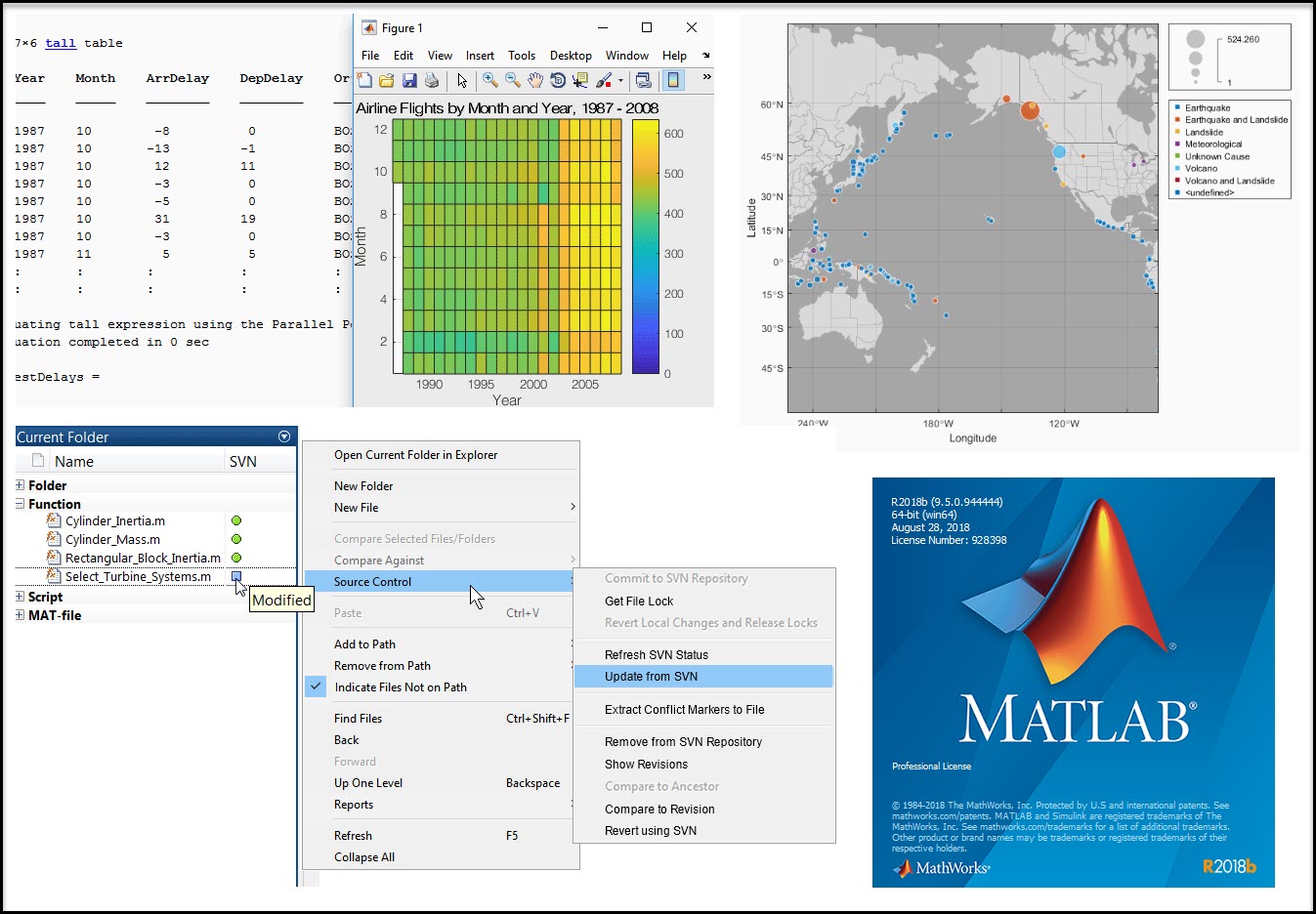The height and width of the screenshot is (914, 1316).
Task: Open the brush color dropdown arrow
Action: [620, 81]
